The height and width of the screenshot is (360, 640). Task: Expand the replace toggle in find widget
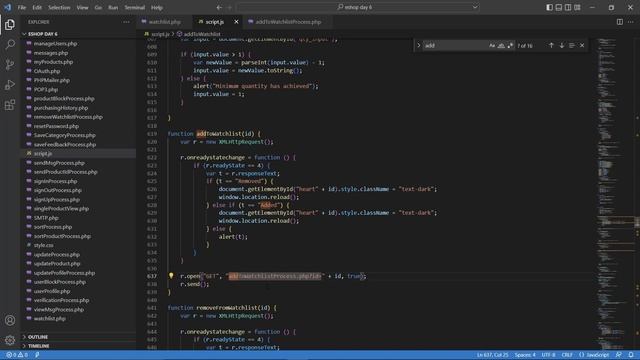[x=418, y=45]
